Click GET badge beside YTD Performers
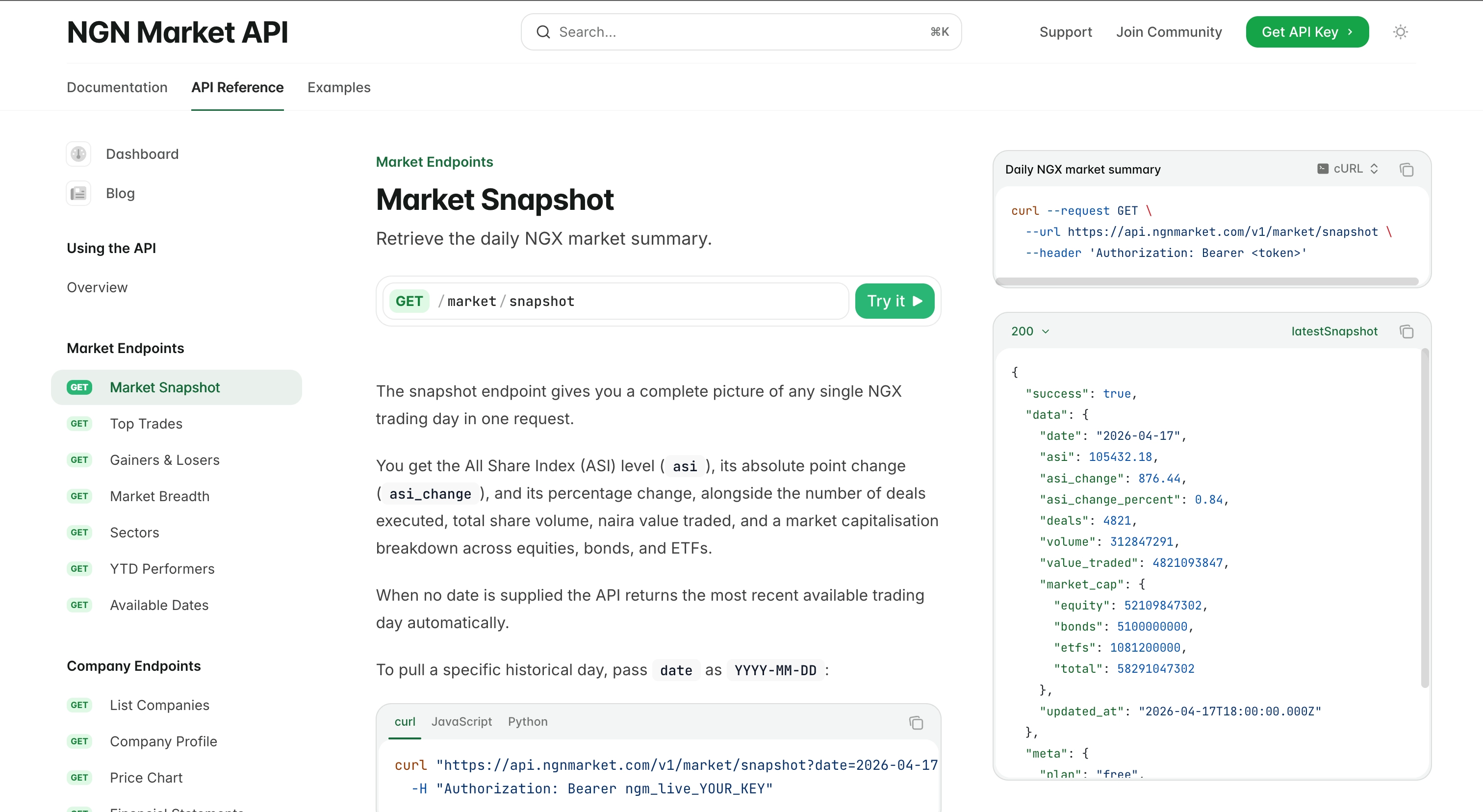Image resolution: width=1483 pixels, height=812 pixels. 79,569
